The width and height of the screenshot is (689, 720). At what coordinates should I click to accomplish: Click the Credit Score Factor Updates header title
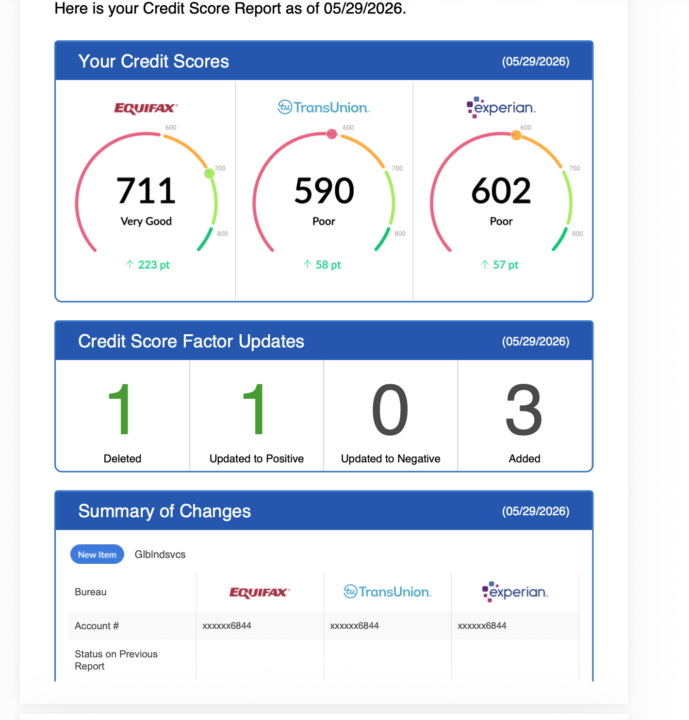(191, 341)
